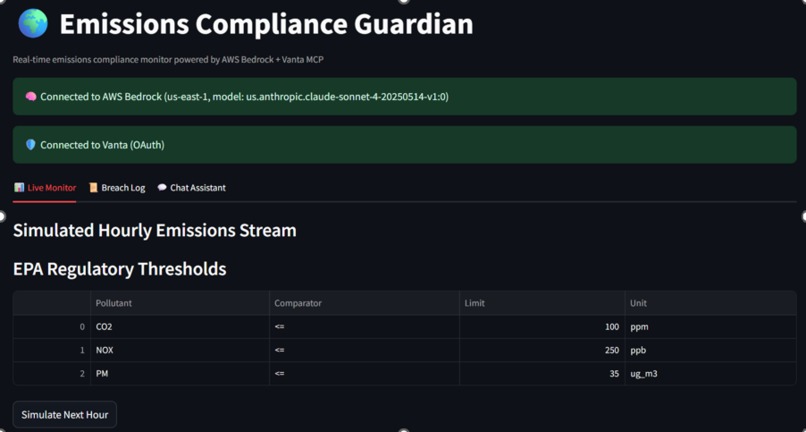Click the speech bubble icon on Chat Assistant

[162, 188]
